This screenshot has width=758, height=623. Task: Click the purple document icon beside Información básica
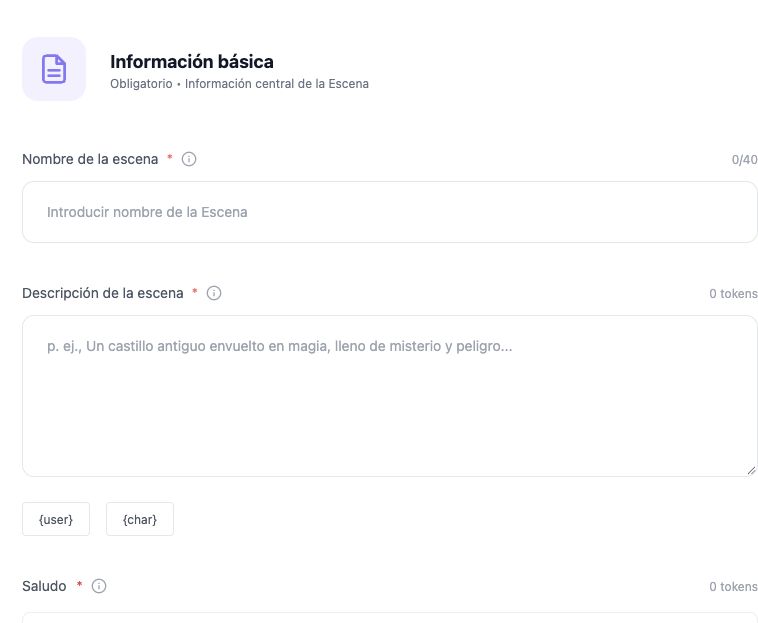pyautogui.click(x=54, y=69)
